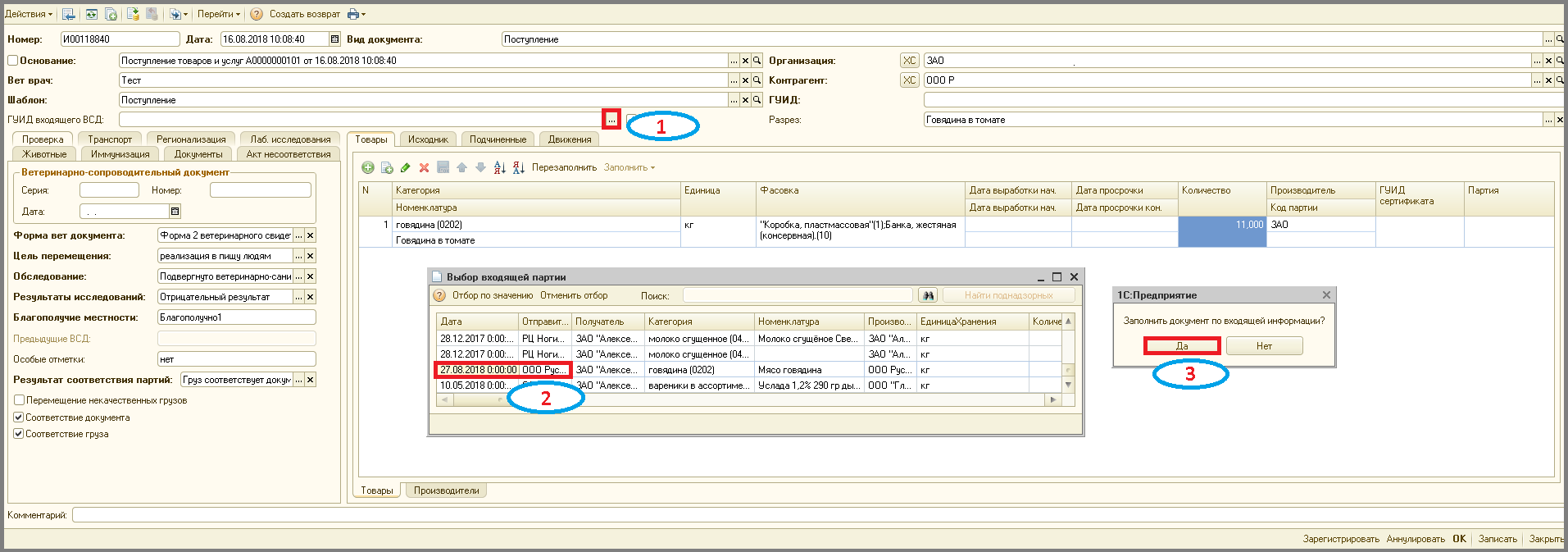Switch to the Транспорт tab

pos(110,139)
